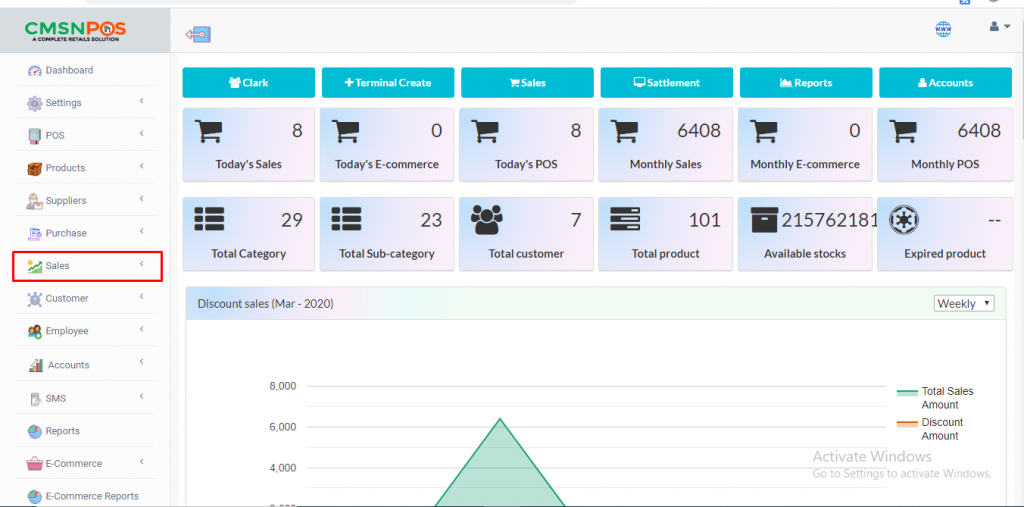The width and height of the screenshot is (1024, 507).
Task: Click the POS terminal icon in sidebar
Action: (35, 136)
